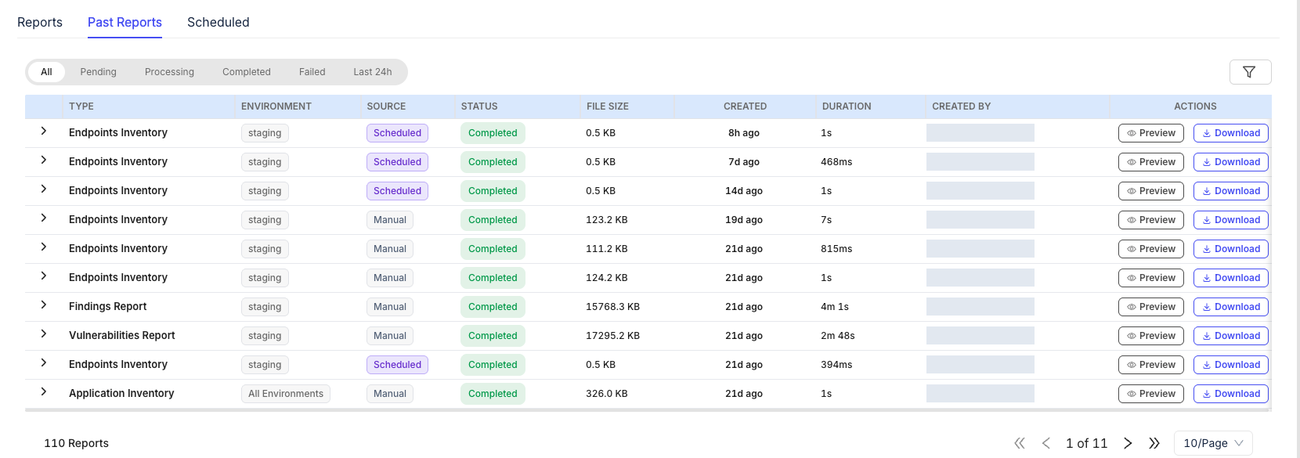Download the 124.2 KB report
Screen dimensions: 1300x458
click(x=1231, y=278)
